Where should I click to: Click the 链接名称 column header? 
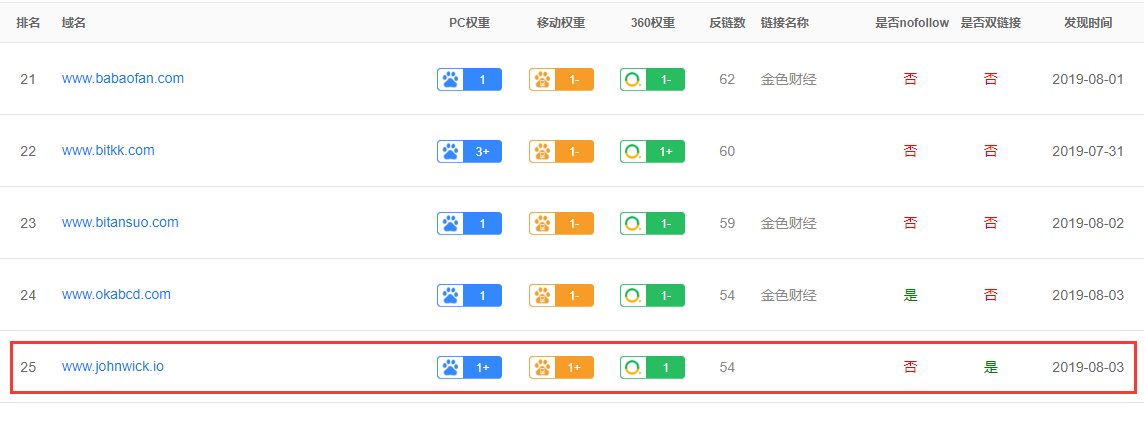click(x=784, y=23)
